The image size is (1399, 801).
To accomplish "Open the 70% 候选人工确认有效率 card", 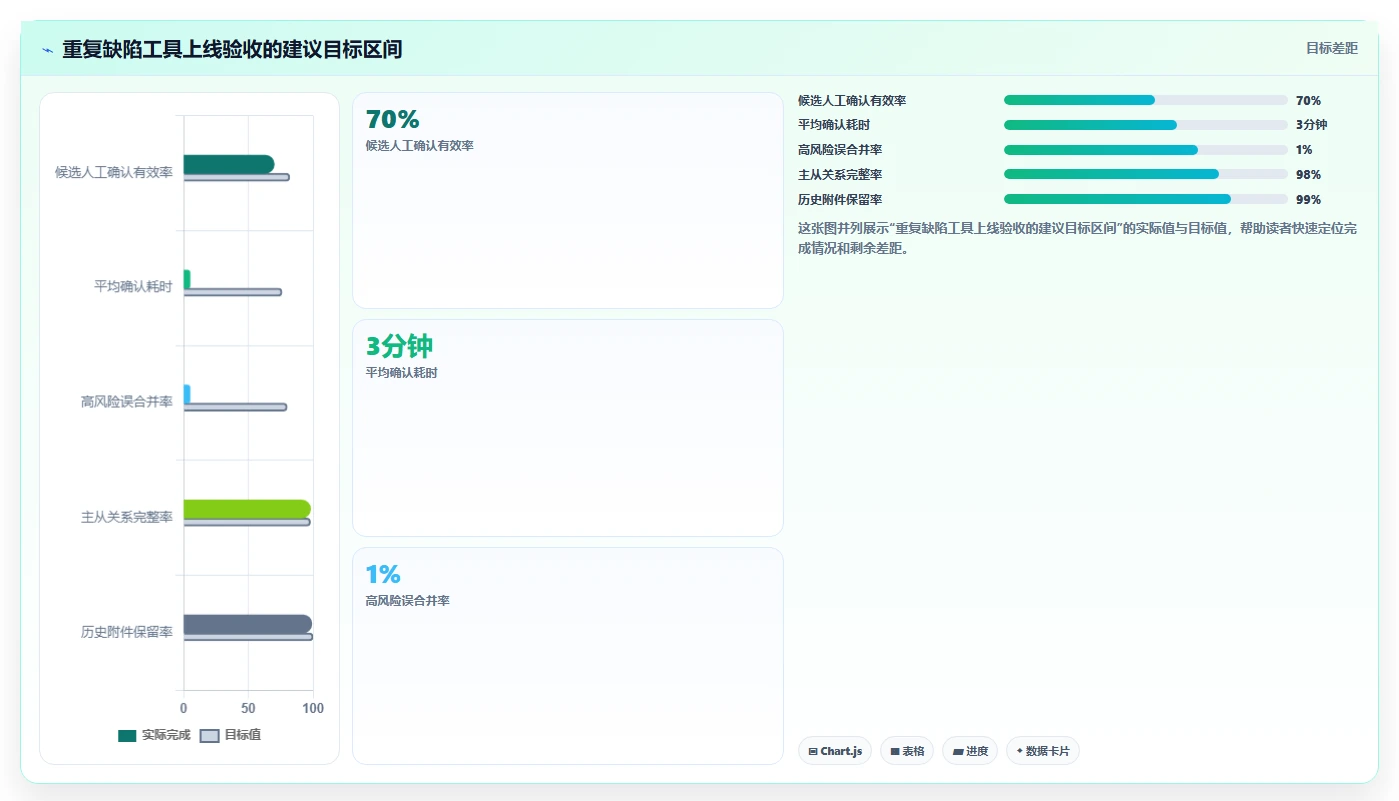I will click(568, 200).
